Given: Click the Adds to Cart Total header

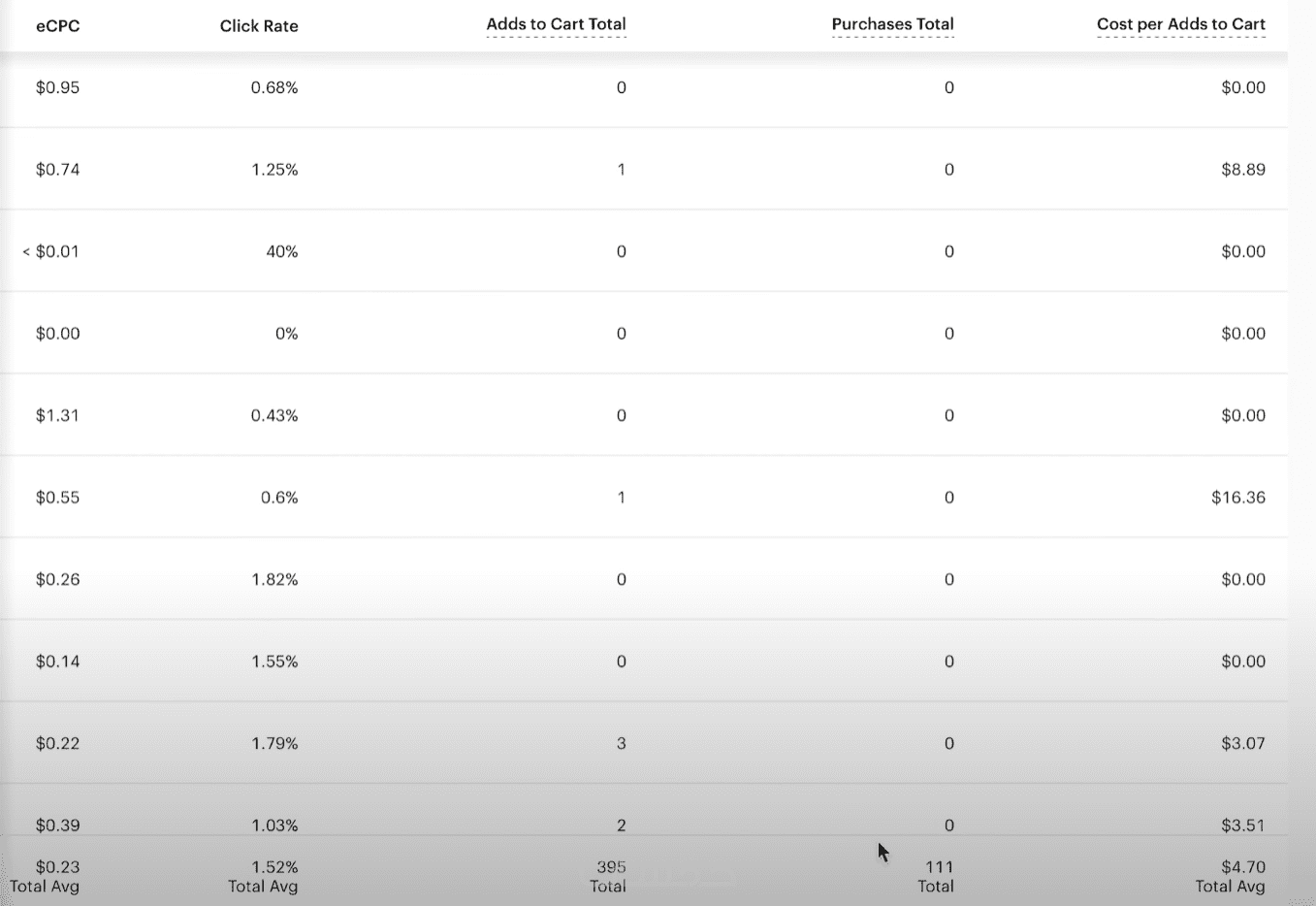Looking at the screenshot, I should (x=556, y=24).
